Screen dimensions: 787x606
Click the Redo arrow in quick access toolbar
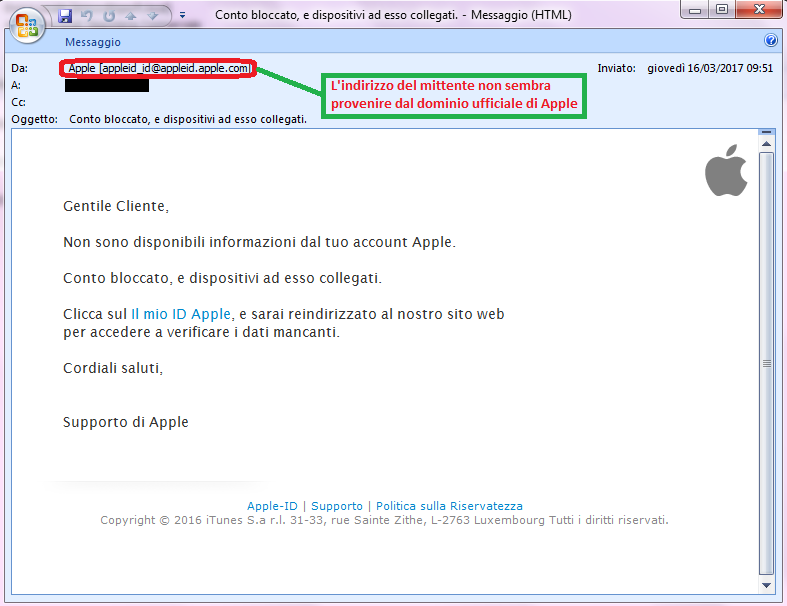[109, 16]
